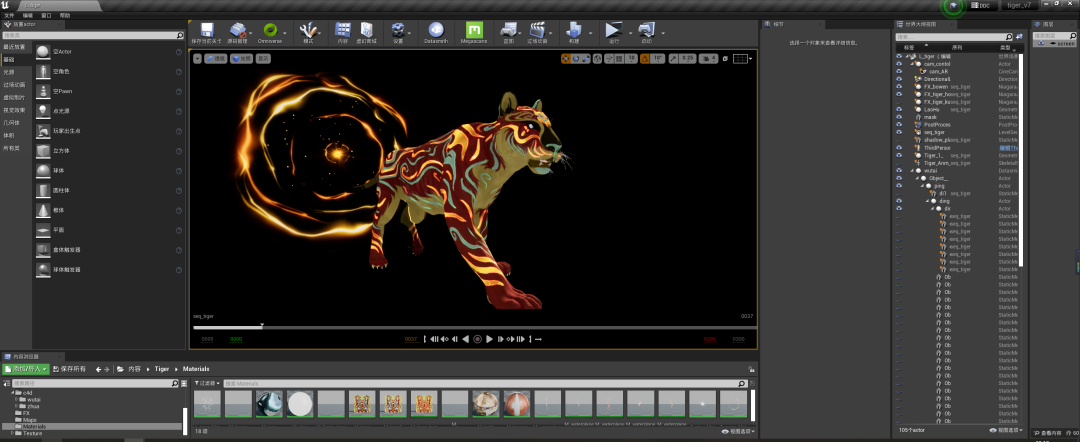The height and width of the screenshot is (442, 1080).
Task: Open the Megascans green icon
Action: click(x=473, y=30)
